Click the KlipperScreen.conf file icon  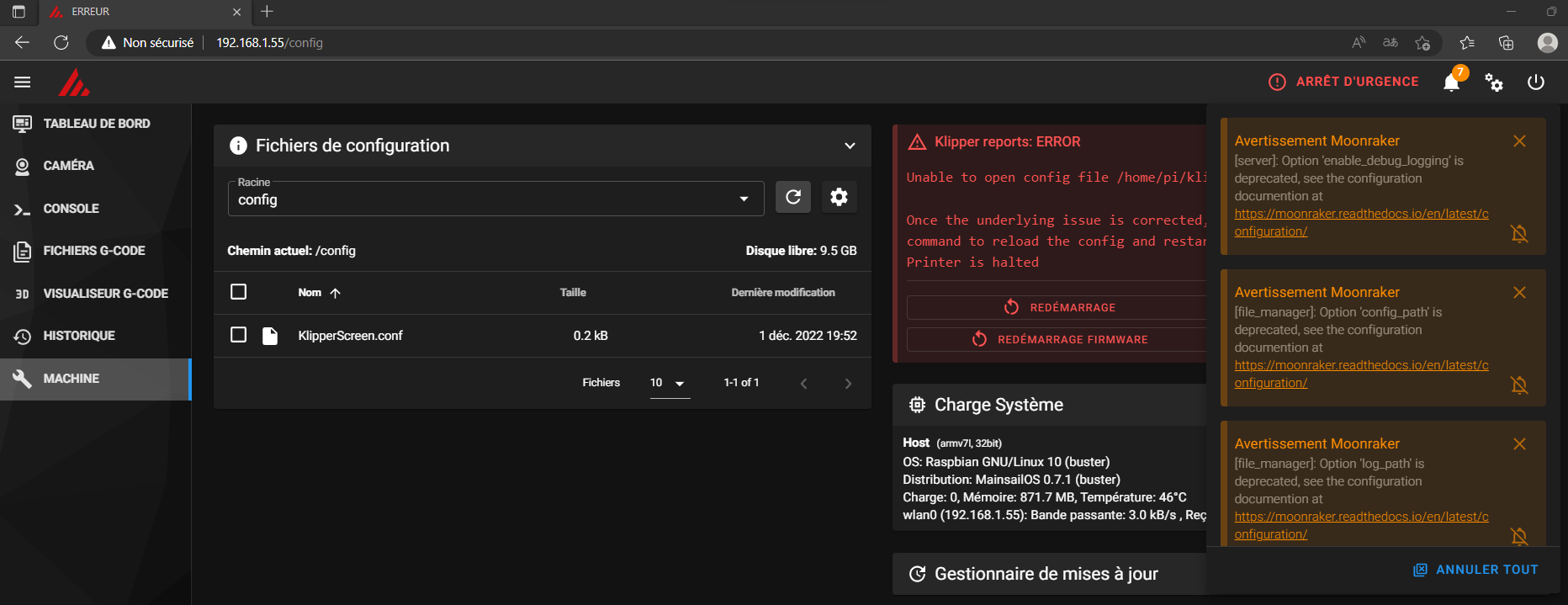click(270, 336)
